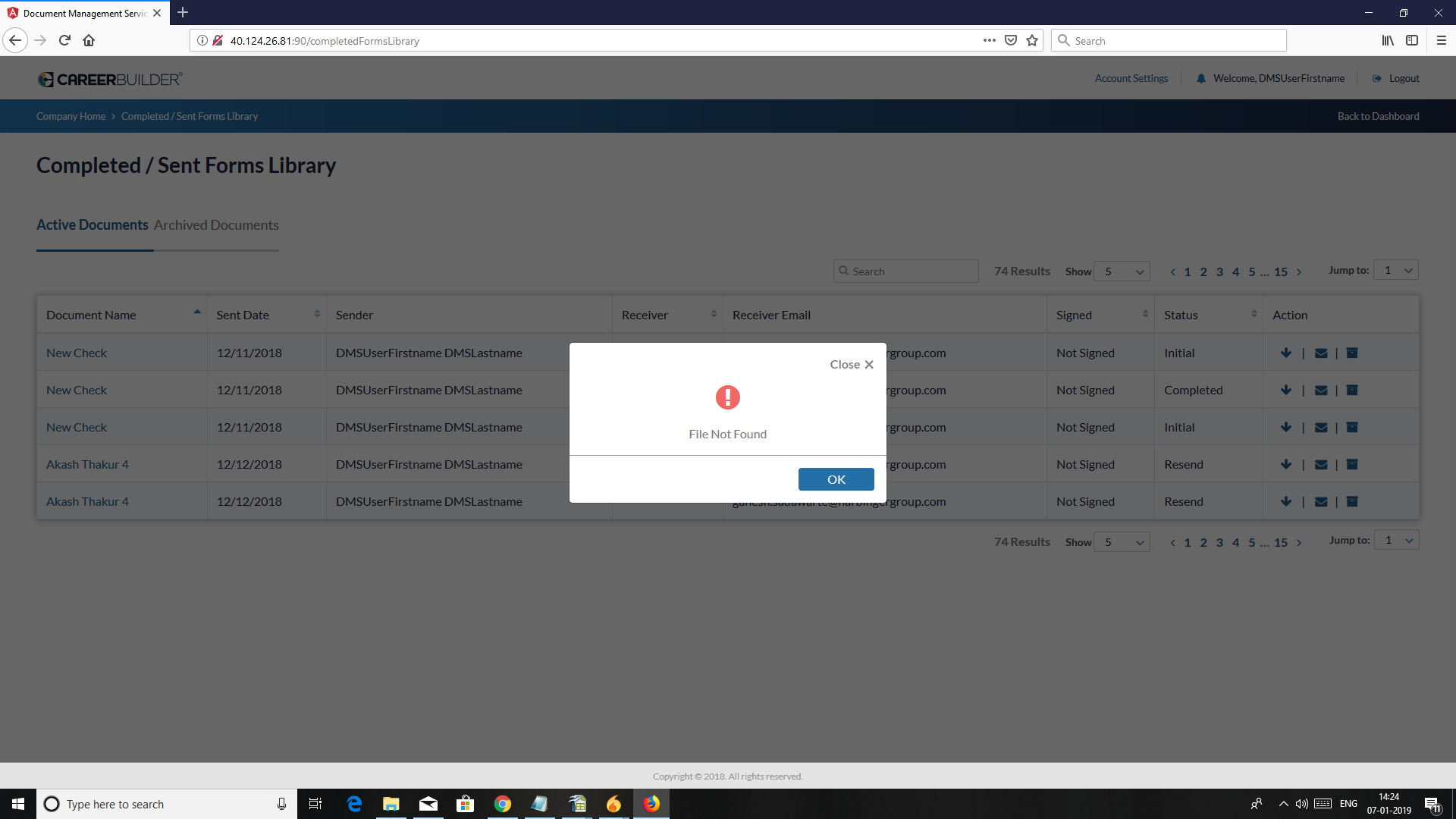Email the first New Check document (Initial, top row)
Viewport: 1456px width, 819px height.
click(1321, 353)
